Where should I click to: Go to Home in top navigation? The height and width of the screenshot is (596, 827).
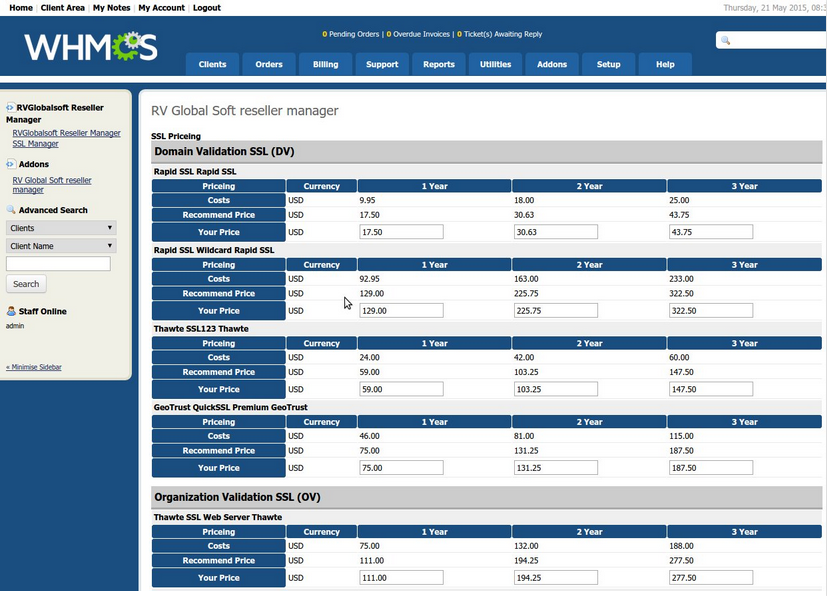tap(21, 7)
